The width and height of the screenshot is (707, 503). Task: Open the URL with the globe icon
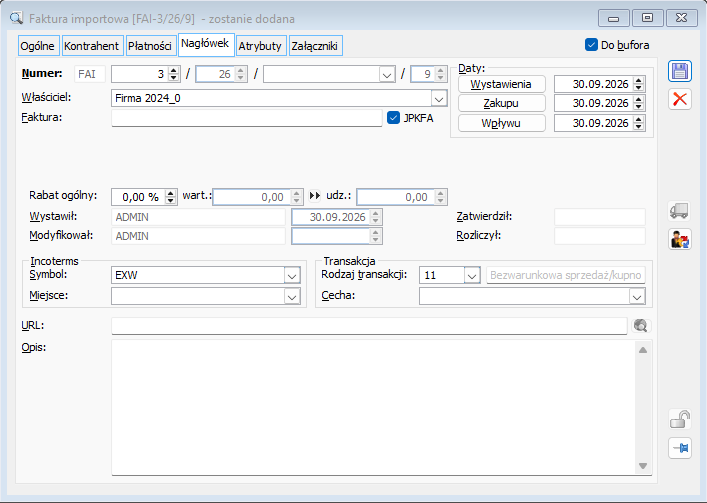coord(640,325)
